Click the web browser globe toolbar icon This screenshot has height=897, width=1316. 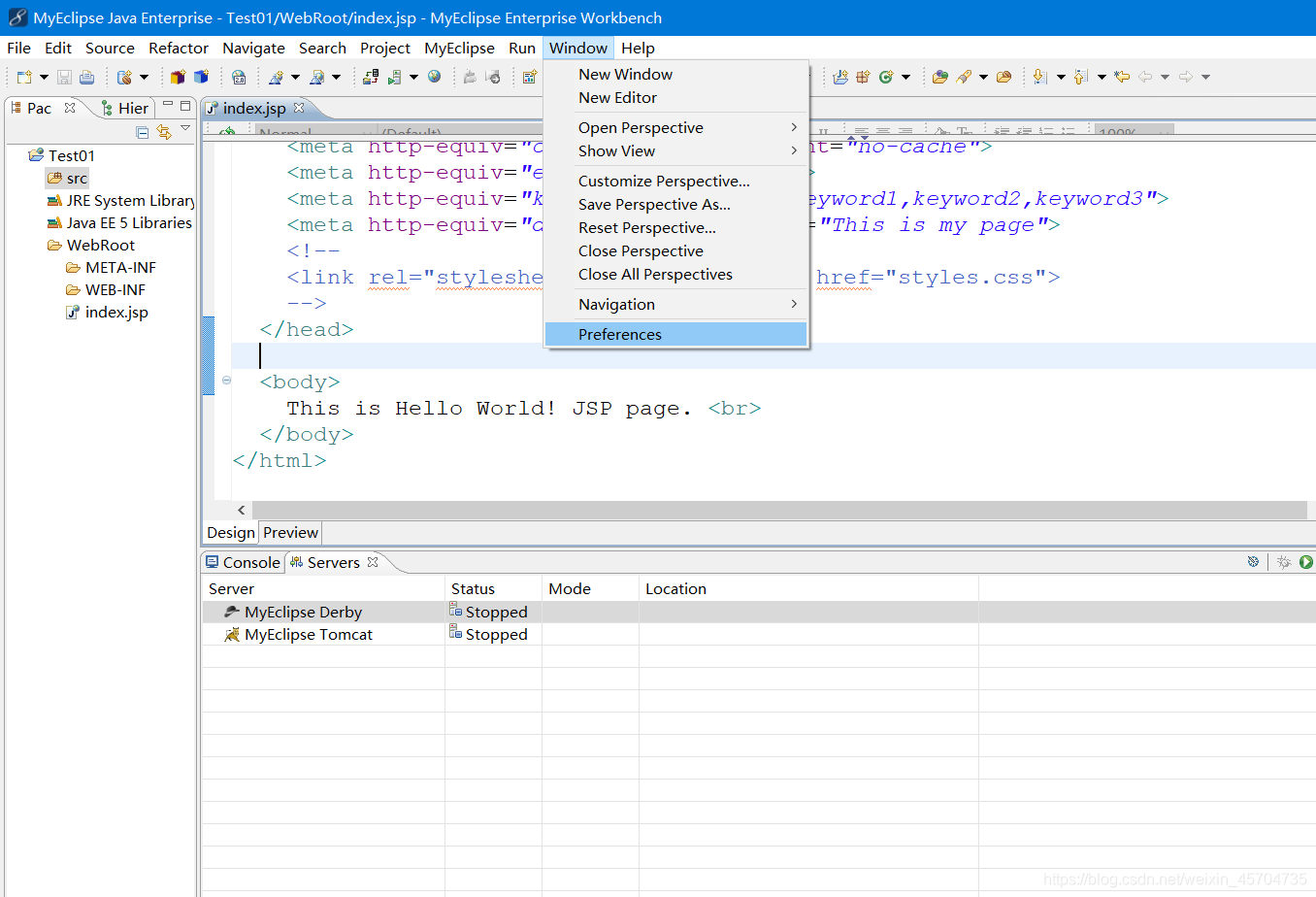tap(434, 77)
